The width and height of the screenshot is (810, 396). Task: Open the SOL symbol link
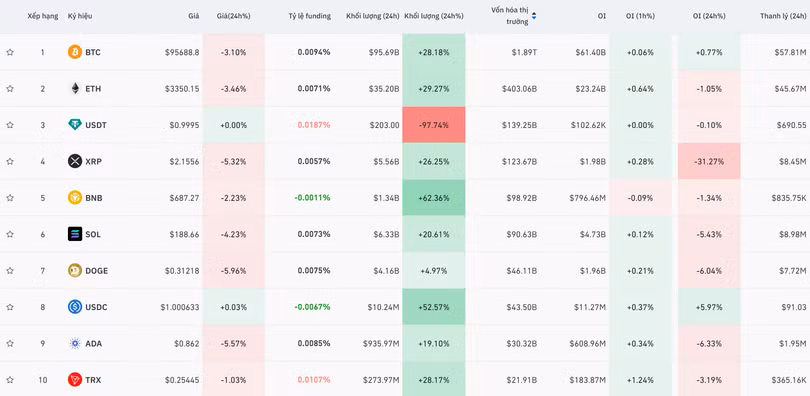[93, 234]
